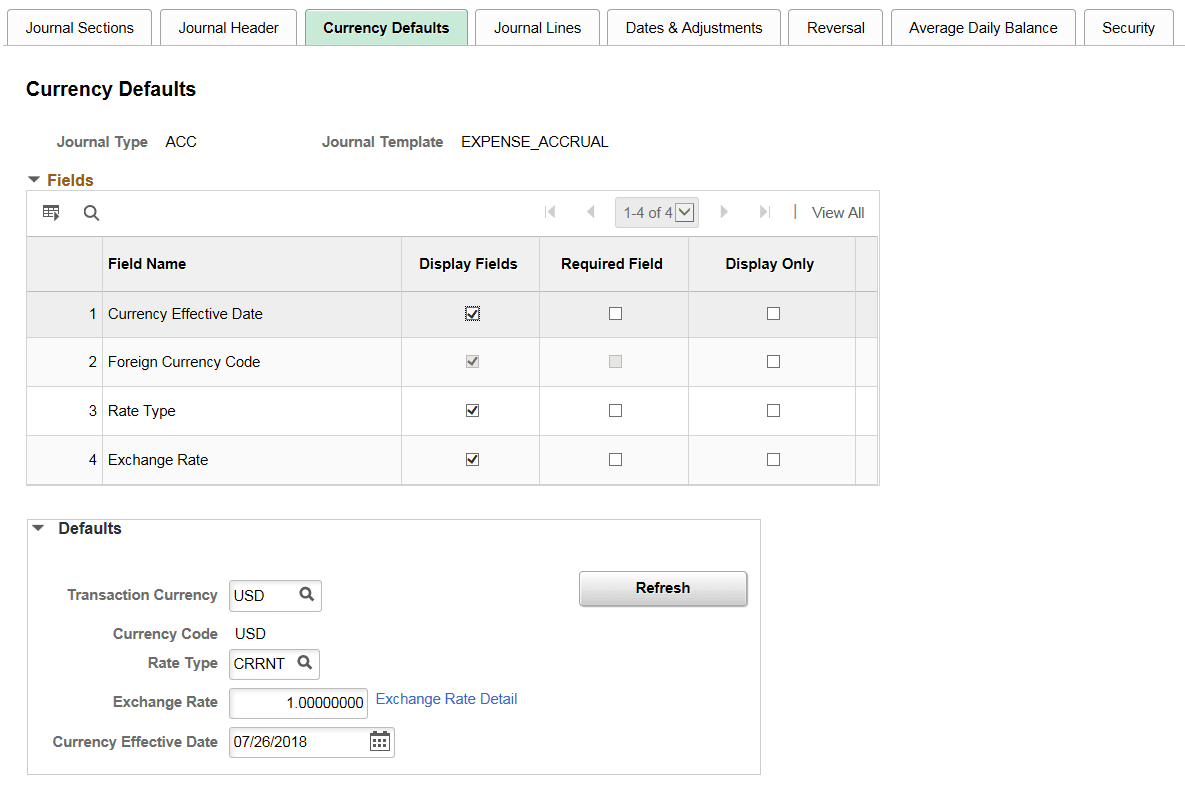Jump to first page using first-page arrow

click(x=550, y=212)
